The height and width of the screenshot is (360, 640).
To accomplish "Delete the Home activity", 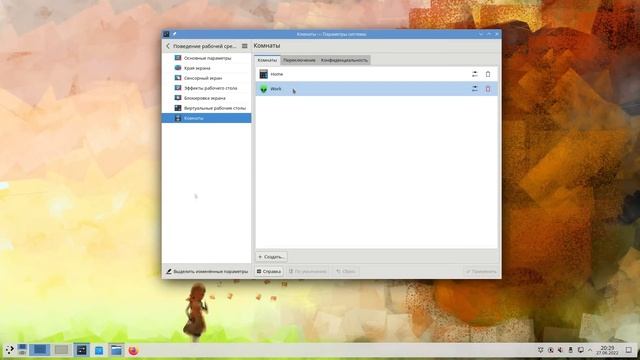I will [x=488, y=74].
